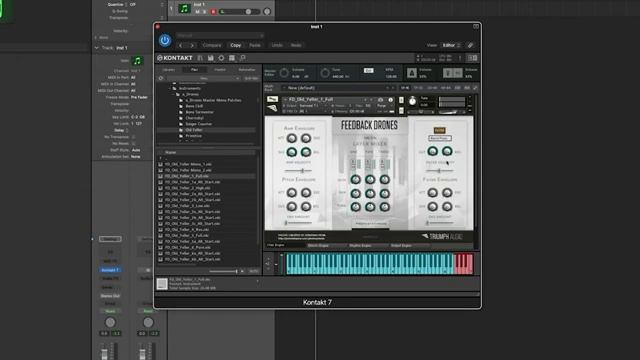Click the Undo button in plugin header
Viewport: 640px width, 360px height.
pyautogui.click(x=277, y=45)
